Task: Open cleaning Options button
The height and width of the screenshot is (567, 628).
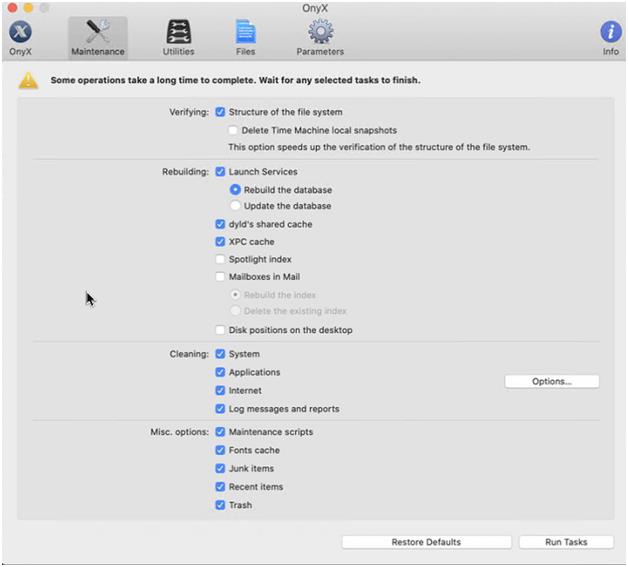Action: point(552,381)
